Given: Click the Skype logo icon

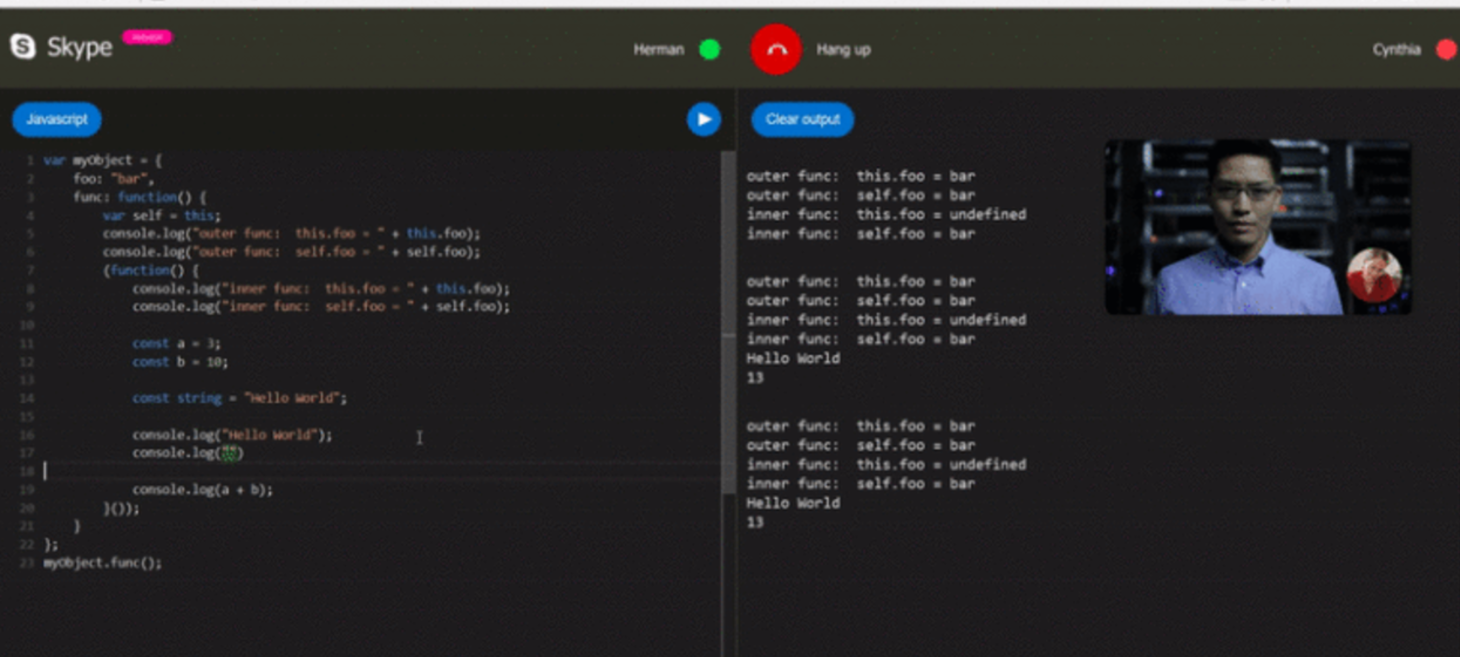Looking at the screenshot, I should pos(23,46).
